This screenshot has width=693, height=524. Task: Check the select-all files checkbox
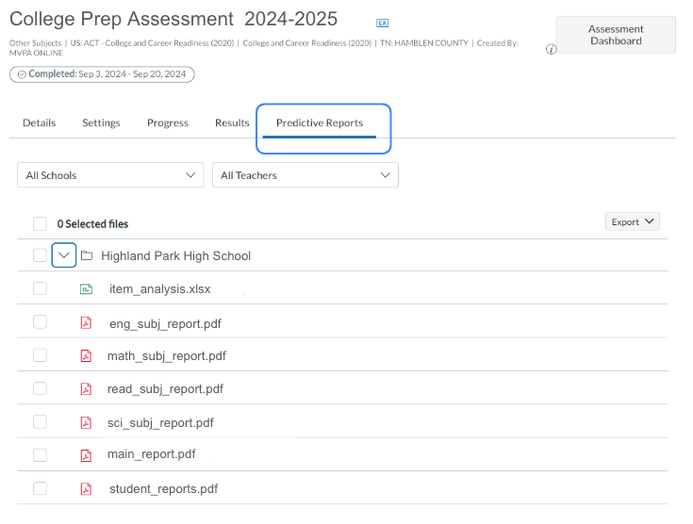coord(40,224)
